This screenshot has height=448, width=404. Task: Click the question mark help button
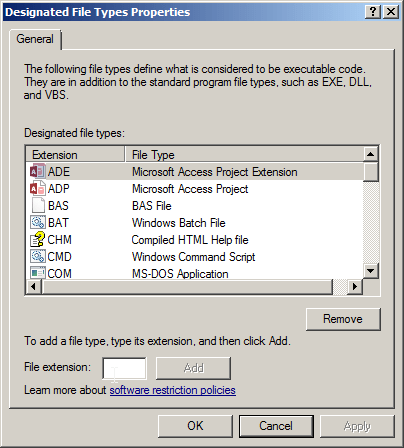(x=373, y=12)
